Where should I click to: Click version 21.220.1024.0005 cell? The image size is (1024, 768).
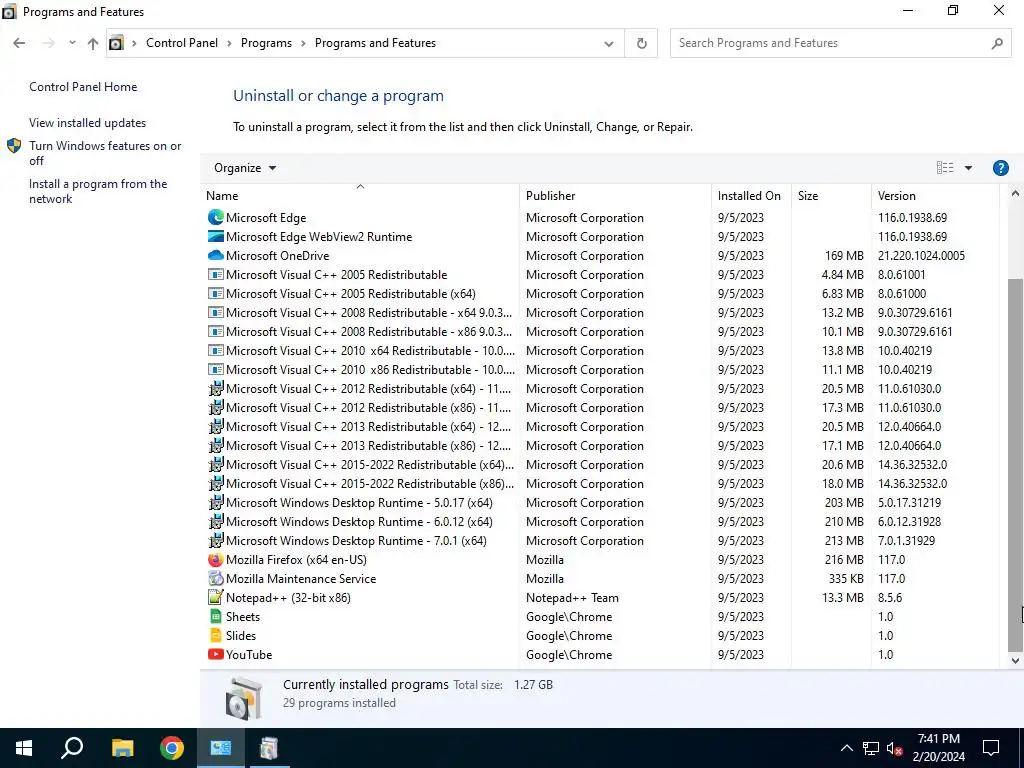921,255
